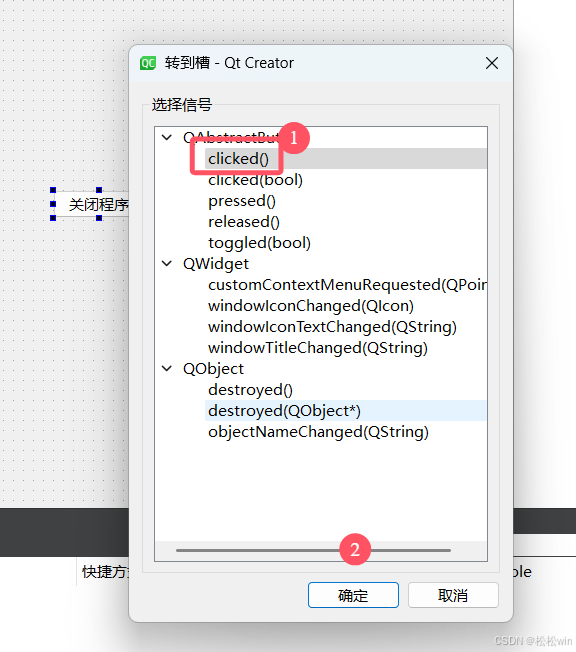Confirm with the 确定 button
Screen dimensions: 576x652
coord(353,595)
